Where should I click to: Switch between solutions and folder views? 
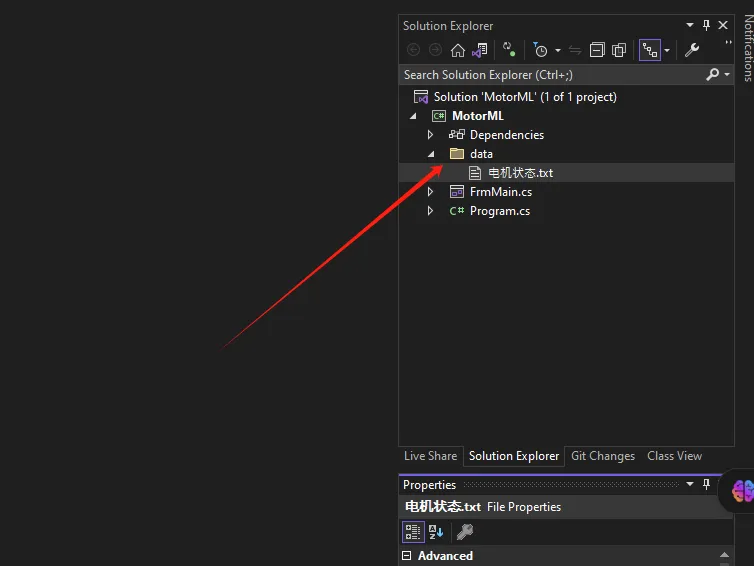pyautogui.click(x=480, y=50)
